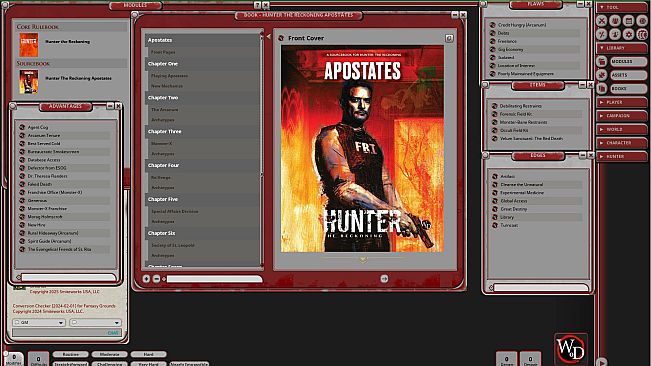Image resolution: width=651 pixels, height=366 pixels.
Task: Click link icon beside New Hire
Action: (22, 225)
